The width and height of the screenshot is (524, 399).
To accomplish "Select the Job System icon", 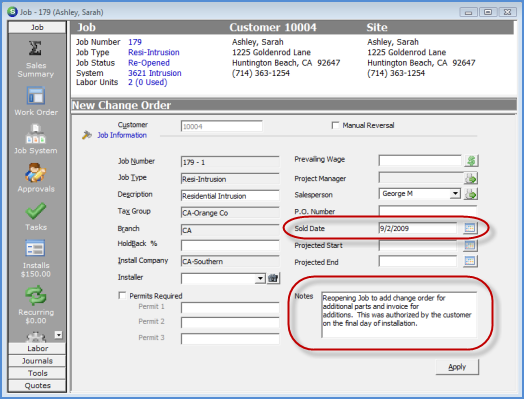I will pyautogui.click(x=36, y=134).
